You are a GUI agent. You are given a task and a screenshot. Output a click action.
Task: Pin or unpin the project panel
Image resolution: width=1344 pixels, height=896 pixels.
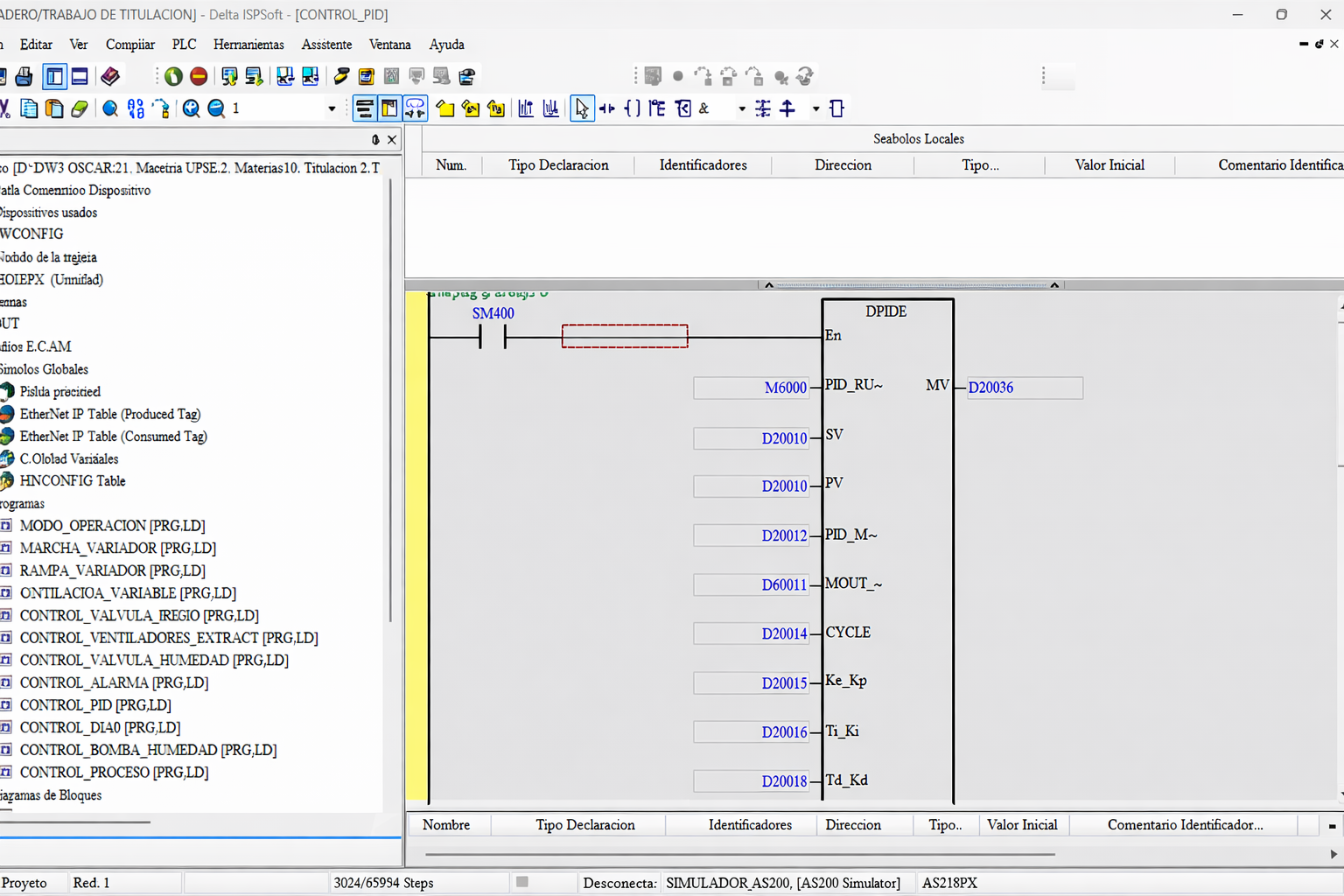(x=375, y=140)
